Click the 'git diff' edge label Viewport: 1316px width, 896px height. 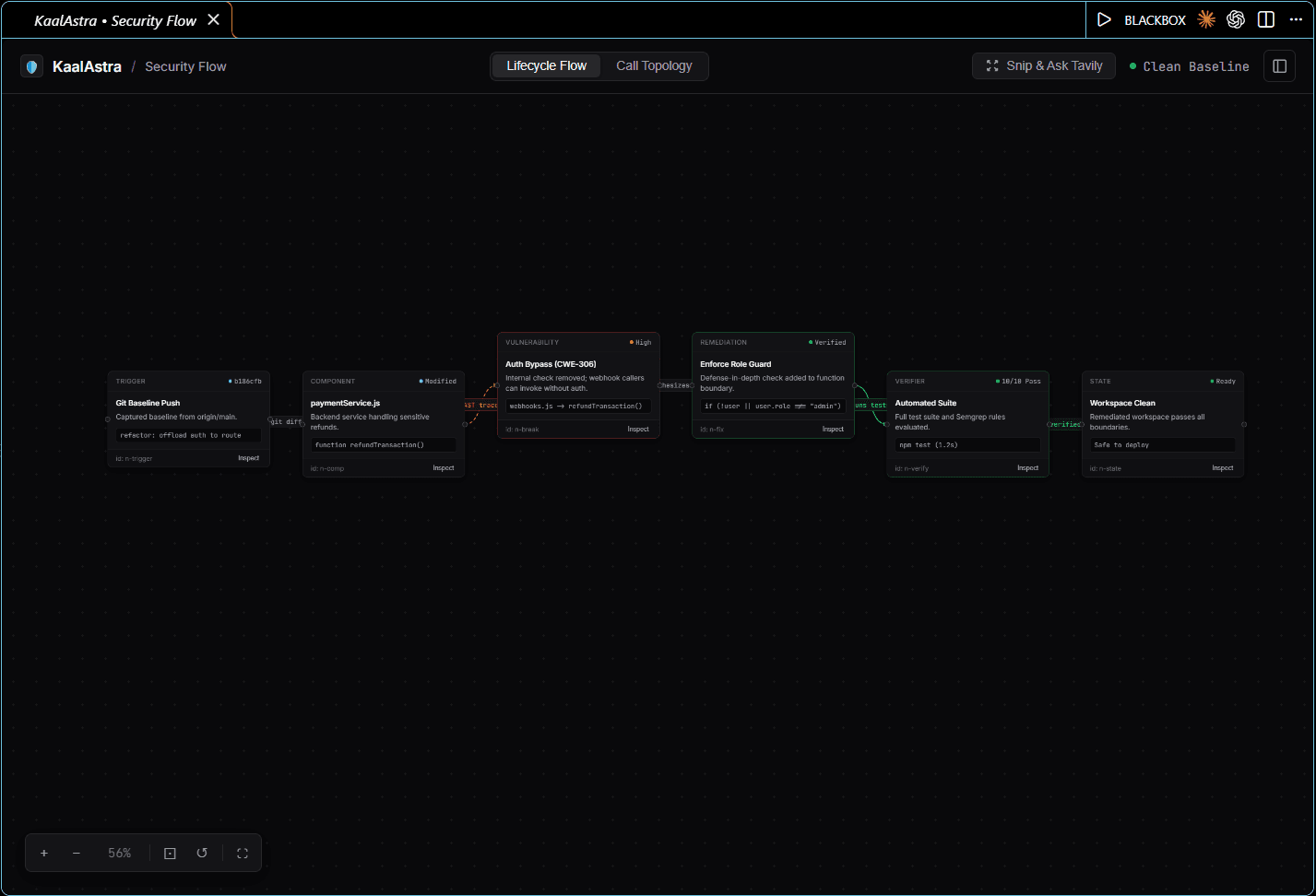(286, 422)
